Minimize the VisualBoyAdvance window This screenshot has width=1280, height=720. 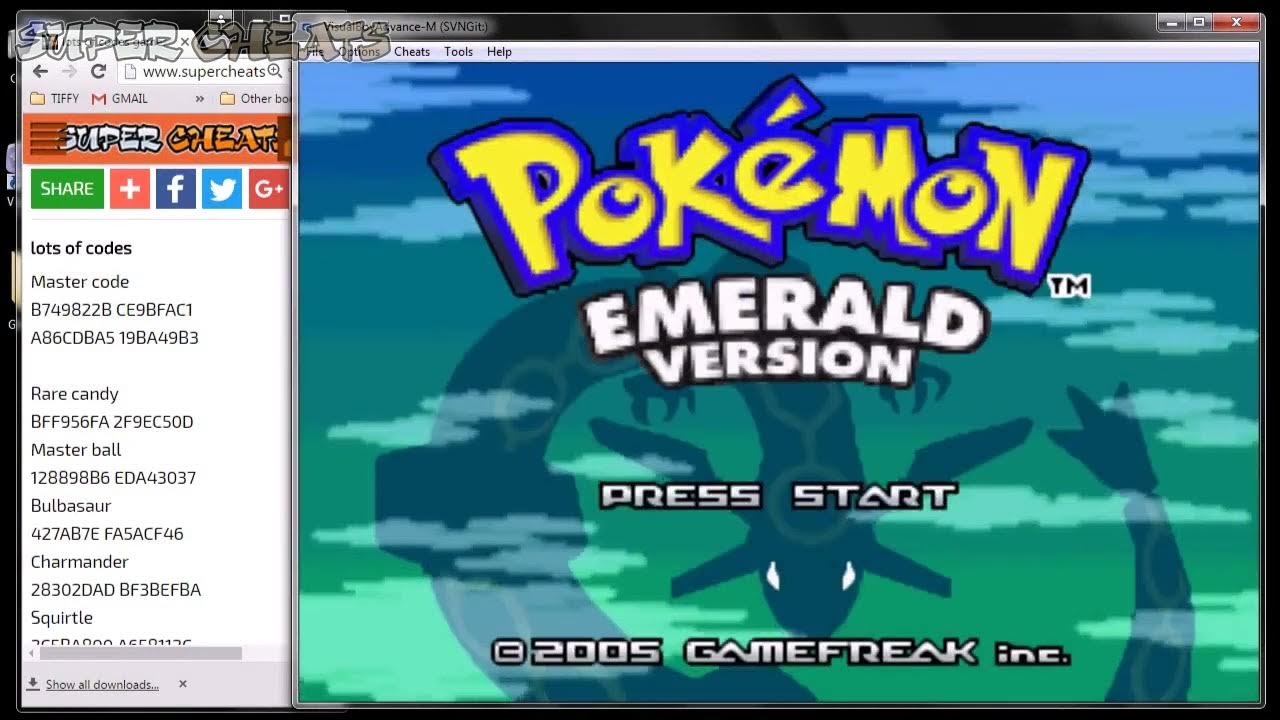point(1171,21)
